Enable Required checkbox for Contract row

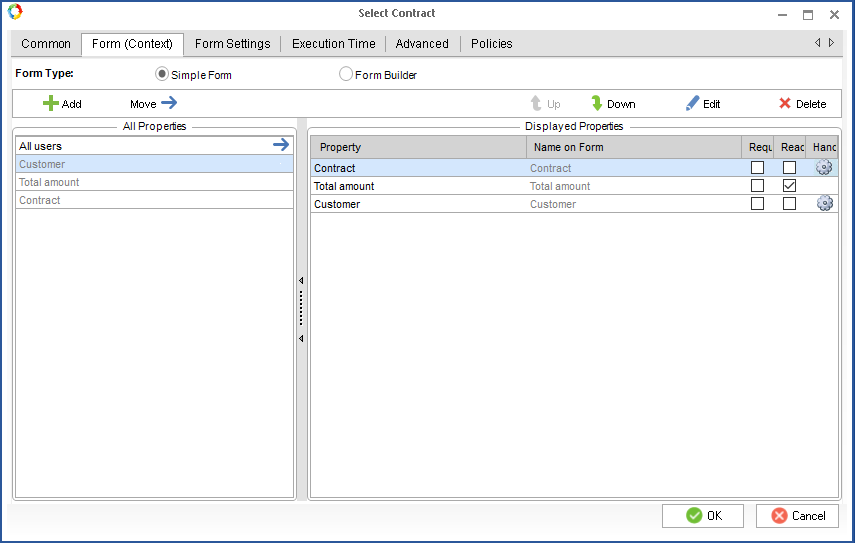point(757,168)
